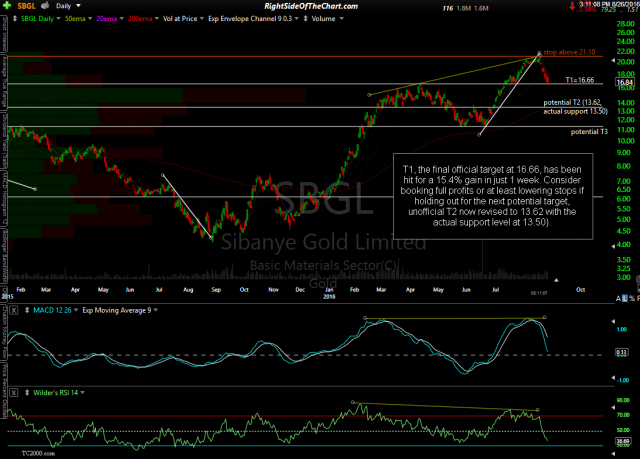Viewport: 640px width, 459px height.
Task: Click scale arrow marker near 20.00 price
Action: (x=613, y=60)
